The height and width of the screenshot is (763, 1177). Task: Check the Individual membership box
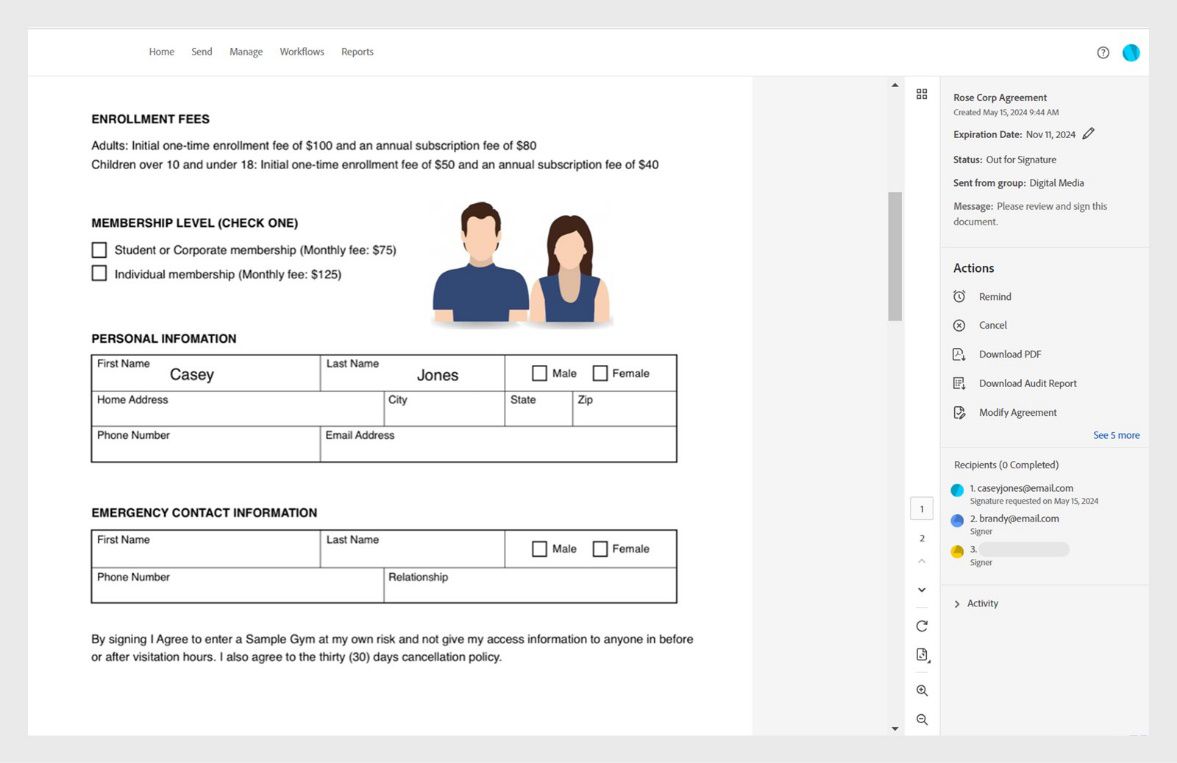tap(99, 274)
